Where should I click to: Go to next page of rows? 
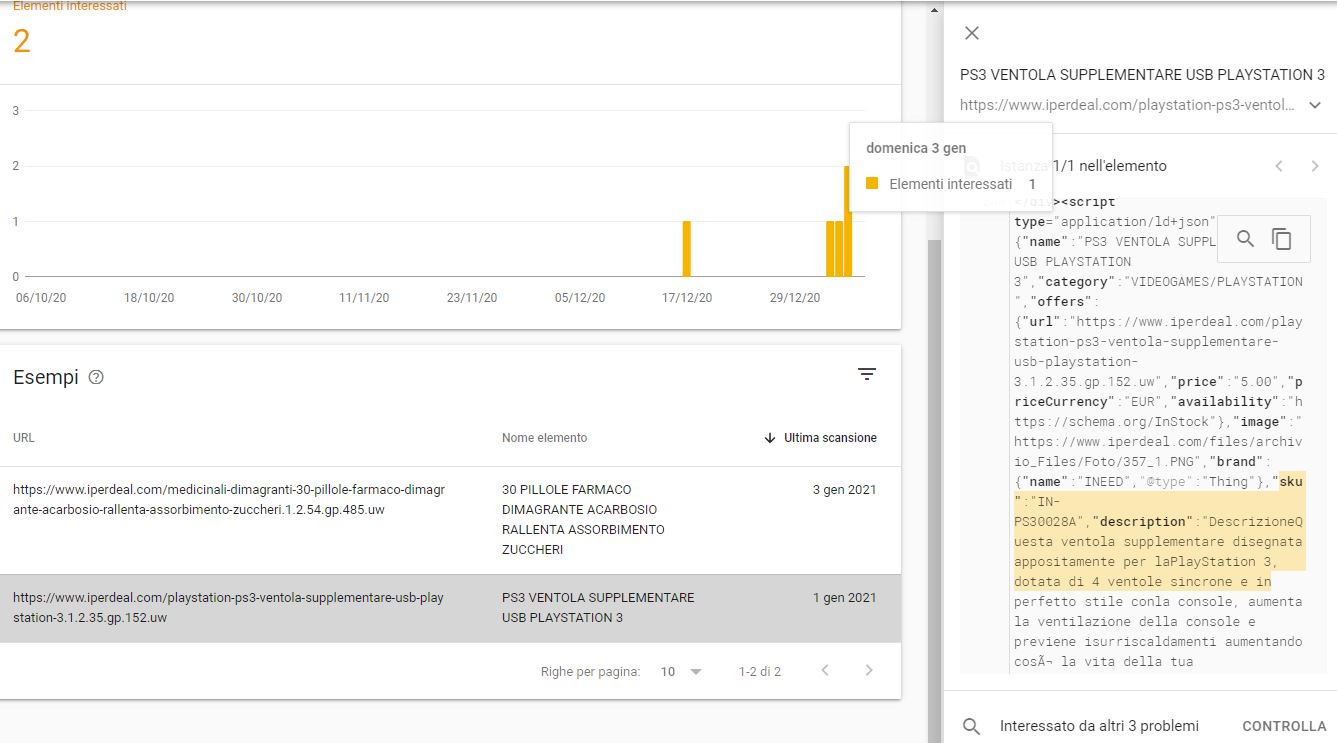(x=869, y=671)
